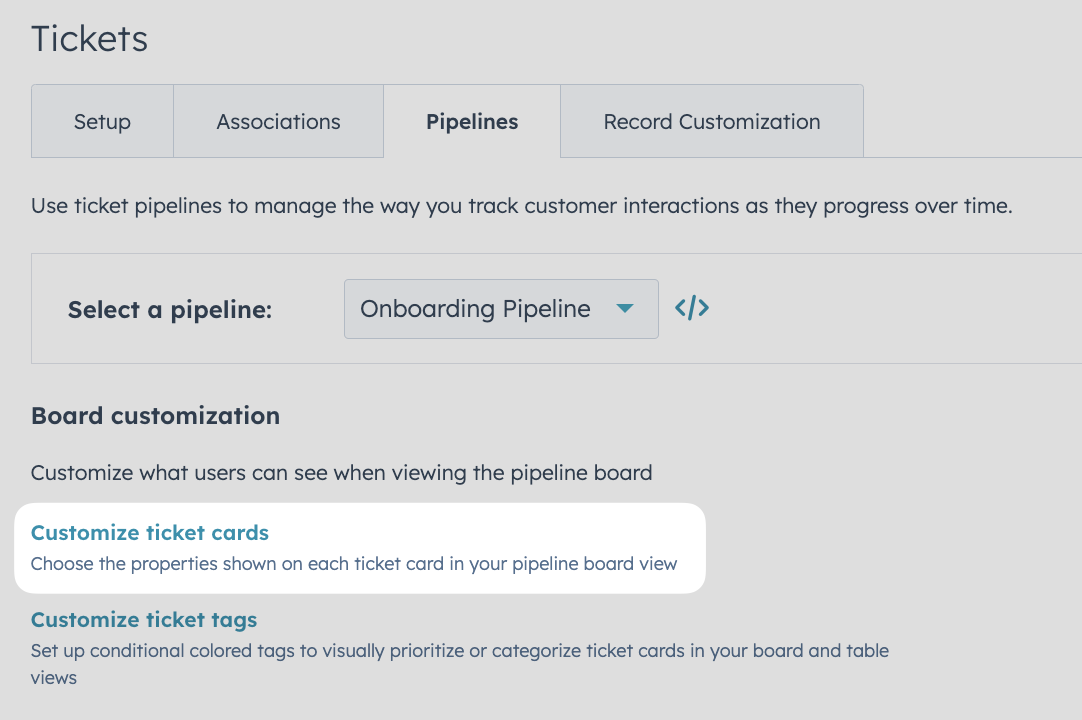The width and height of the screenshot is (1082, 720).
Task: Click the code snippet icon beside pipeline dropdown
Action: tap(691, 309)
